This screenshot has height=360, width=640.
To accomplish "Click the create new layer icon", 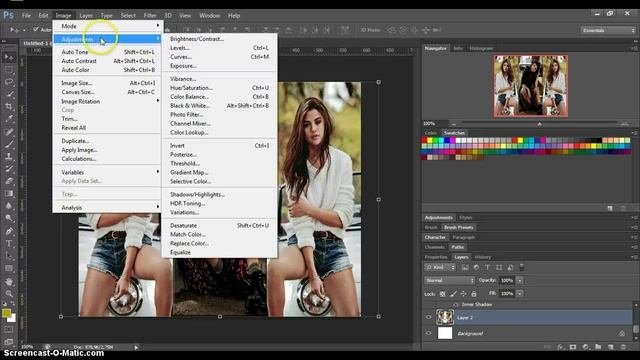I will pyautogui.click(x=611, y=347).
